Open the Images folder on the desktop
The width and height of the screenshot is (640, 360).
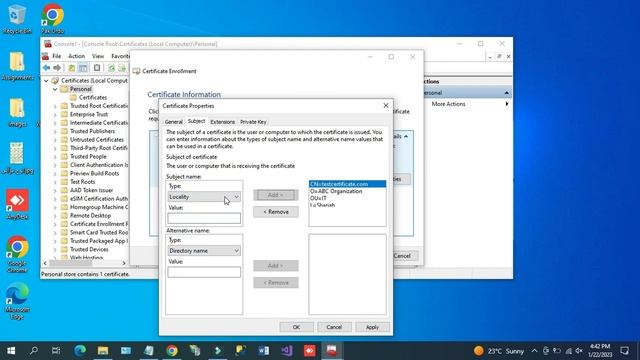pyautogui.click(x=17, y=112)
